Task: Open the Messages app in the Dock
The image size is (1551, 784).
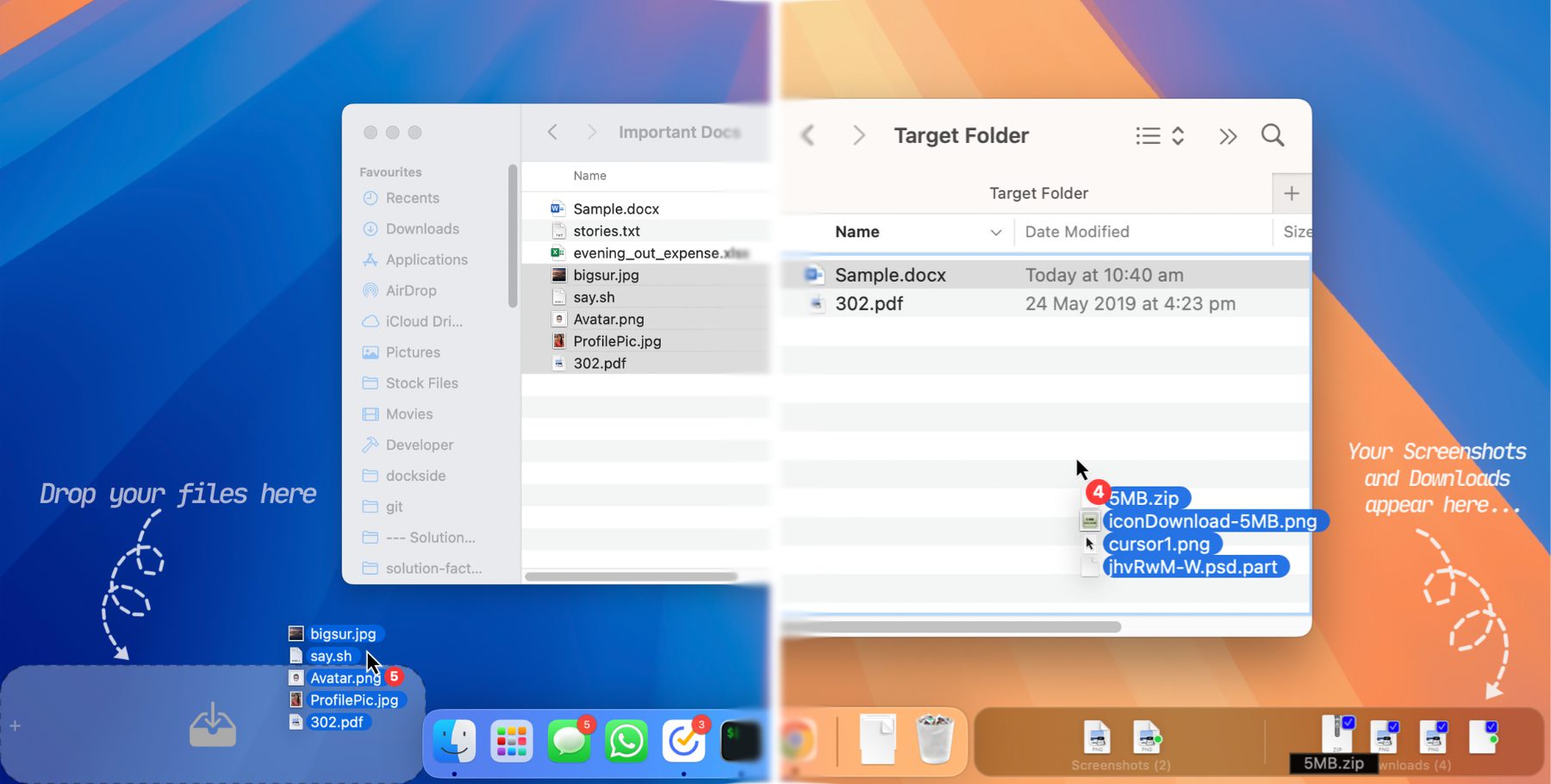Action: 569,742
